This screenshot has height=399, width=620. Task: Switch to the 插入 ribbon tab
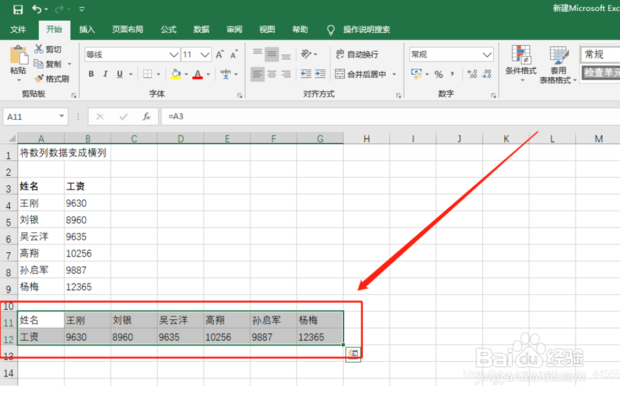87,30
